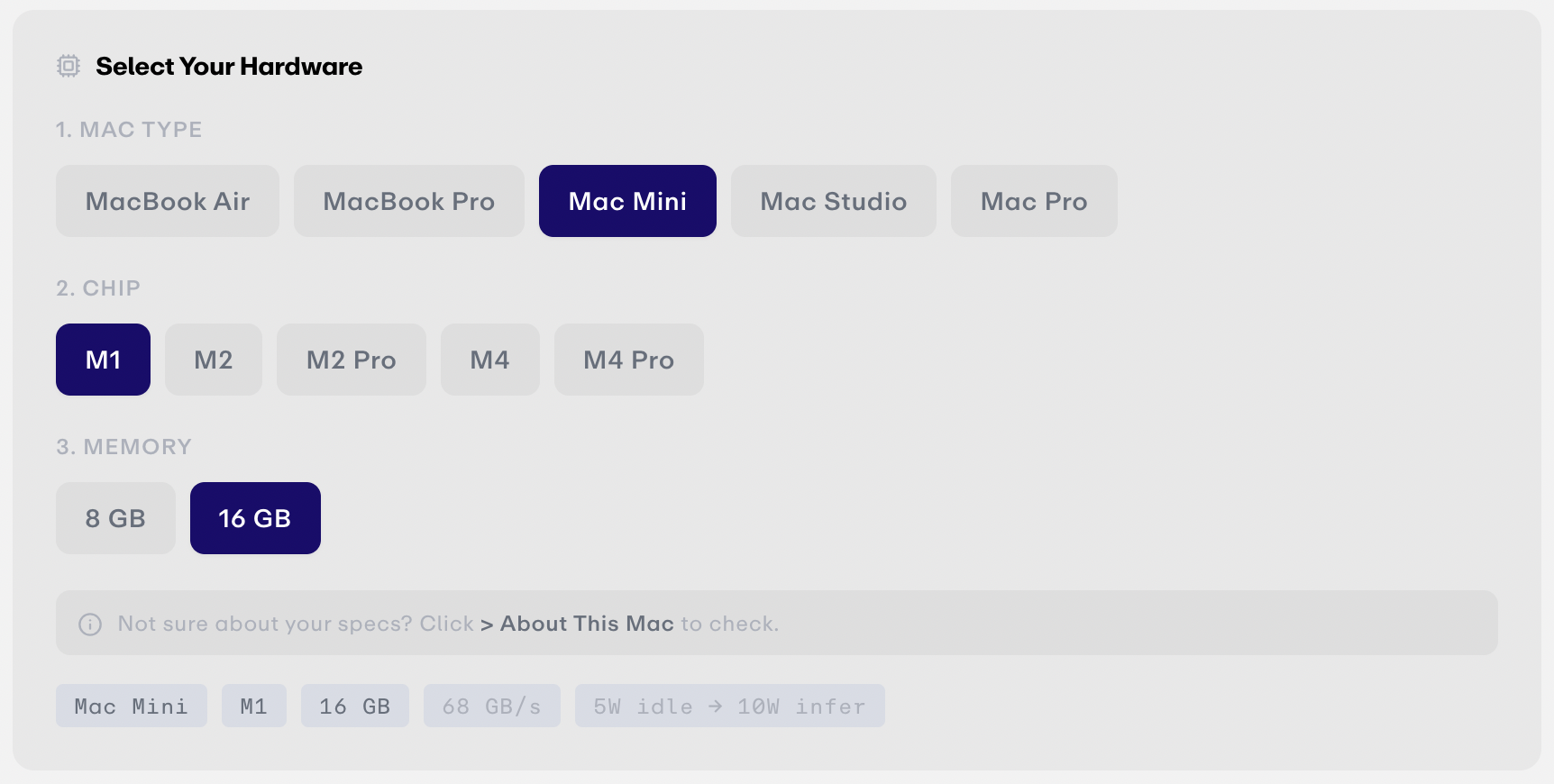Screen dimensions: 1554x784
Task: Select the M1 chip
Action: (103, 360)
